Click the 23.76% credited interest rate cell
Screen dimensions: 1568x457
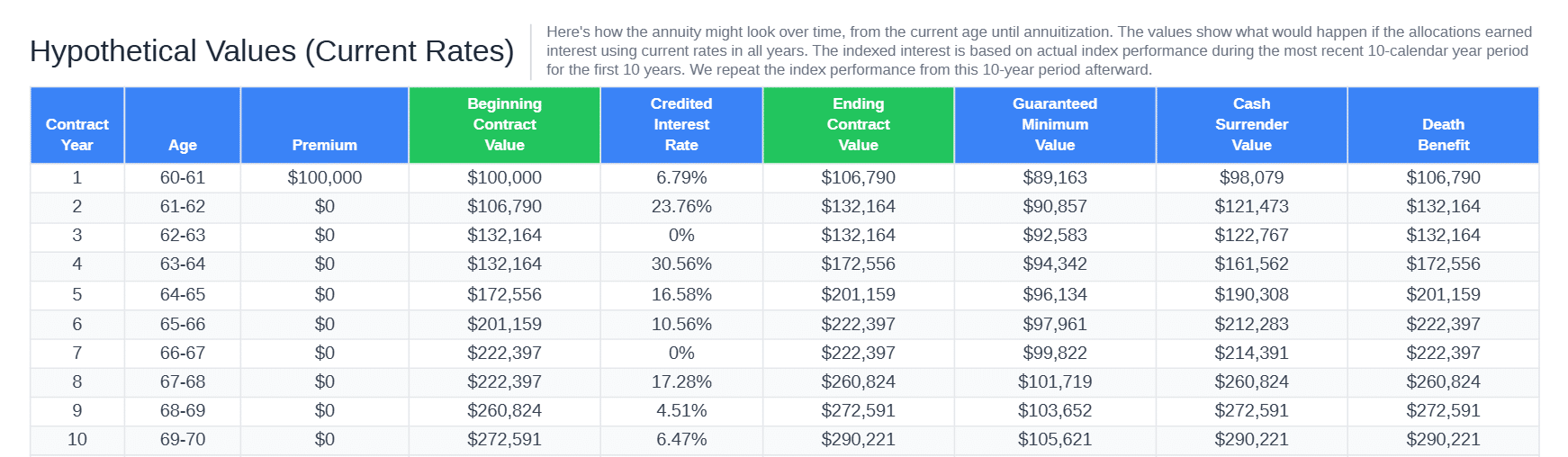point(681,207)
